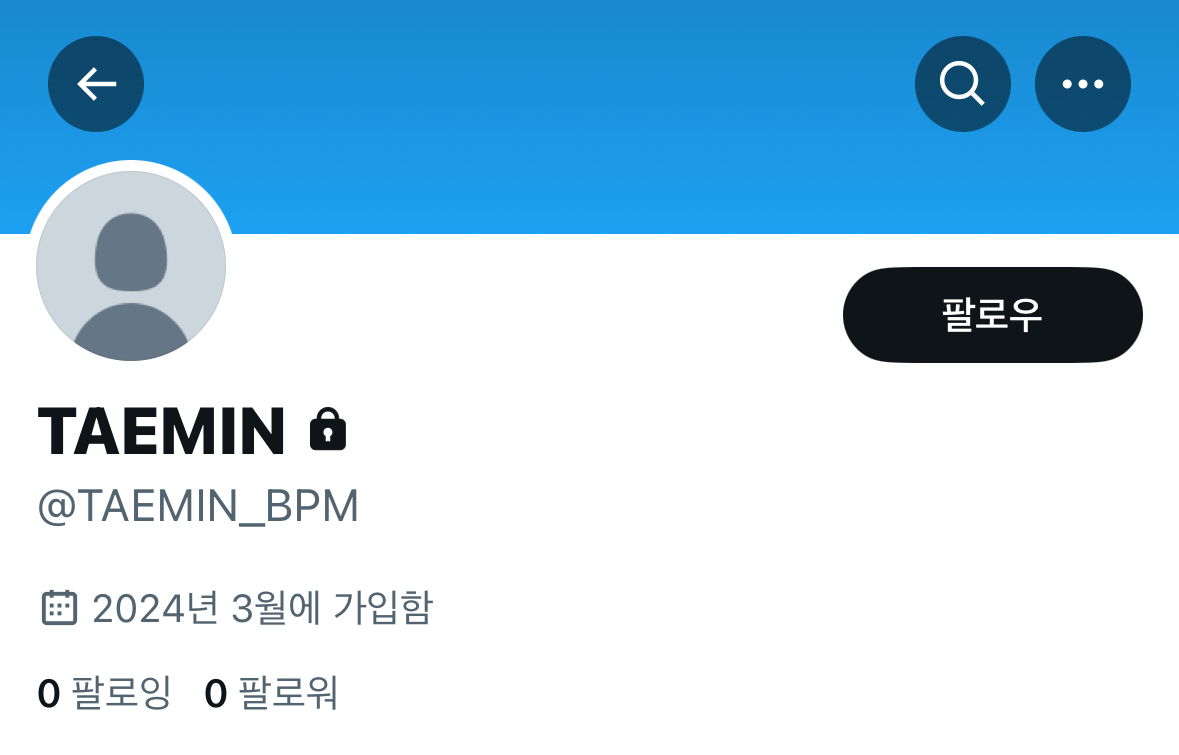Click the blue profile header banner

click(x=590, y=117)
